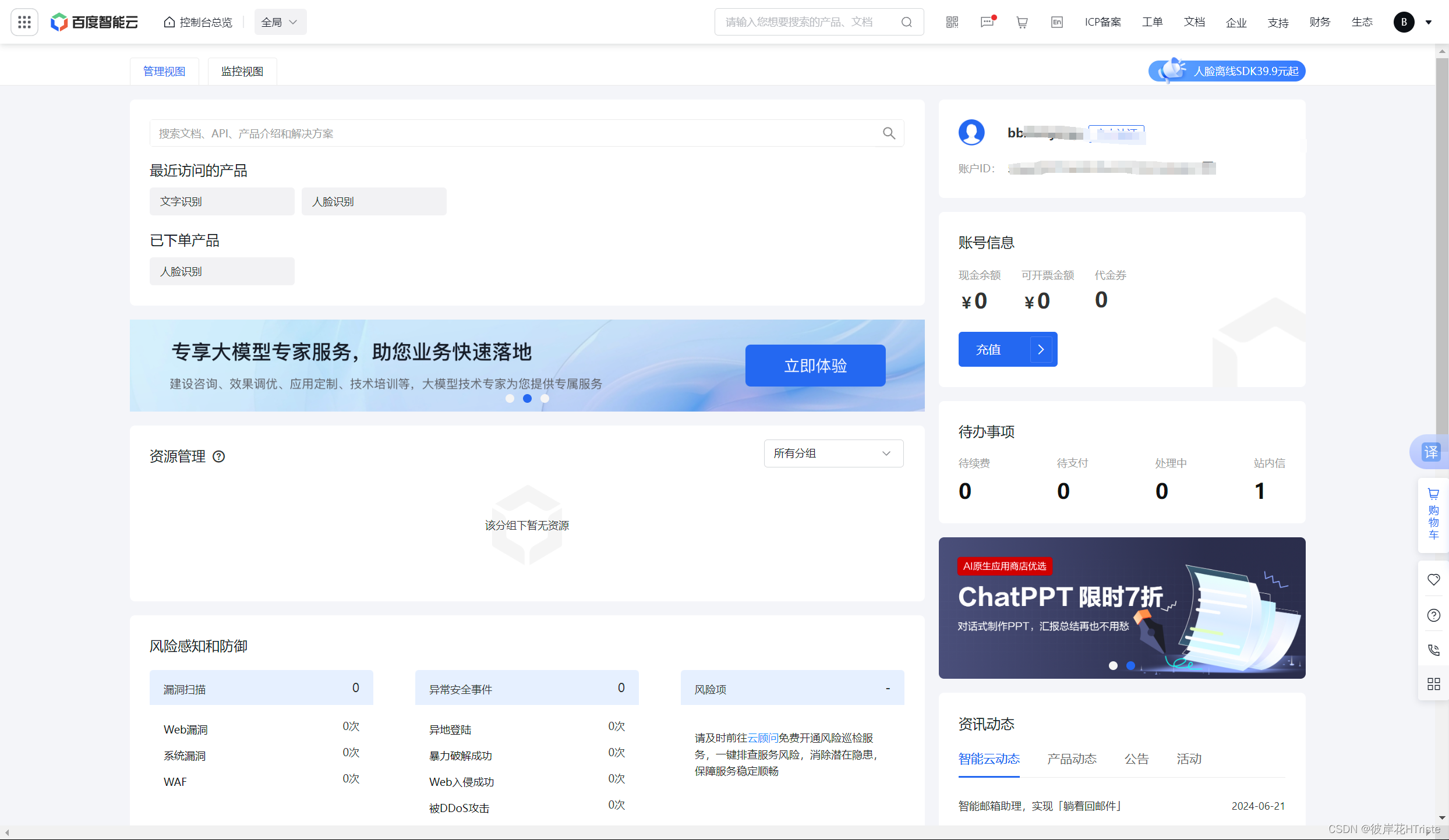The width and height of the screenshot is (1449, 840).
Task: Click the 立即体验 banner button
Action: click(815, 366)
